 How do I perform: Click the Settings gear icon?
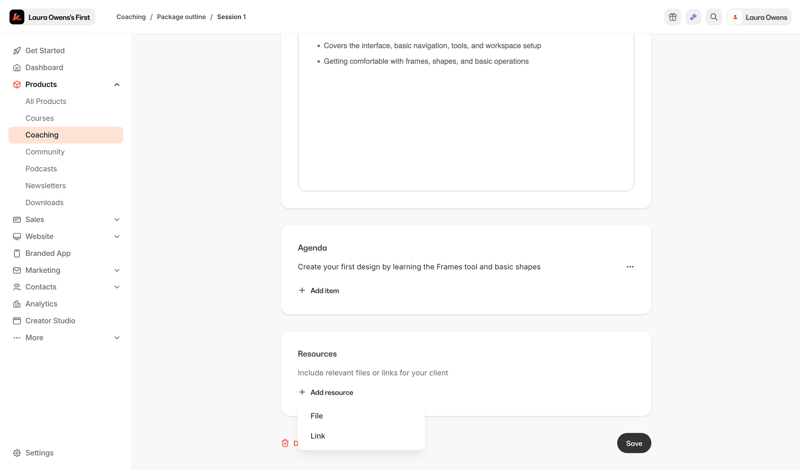[x=17, y=453]
